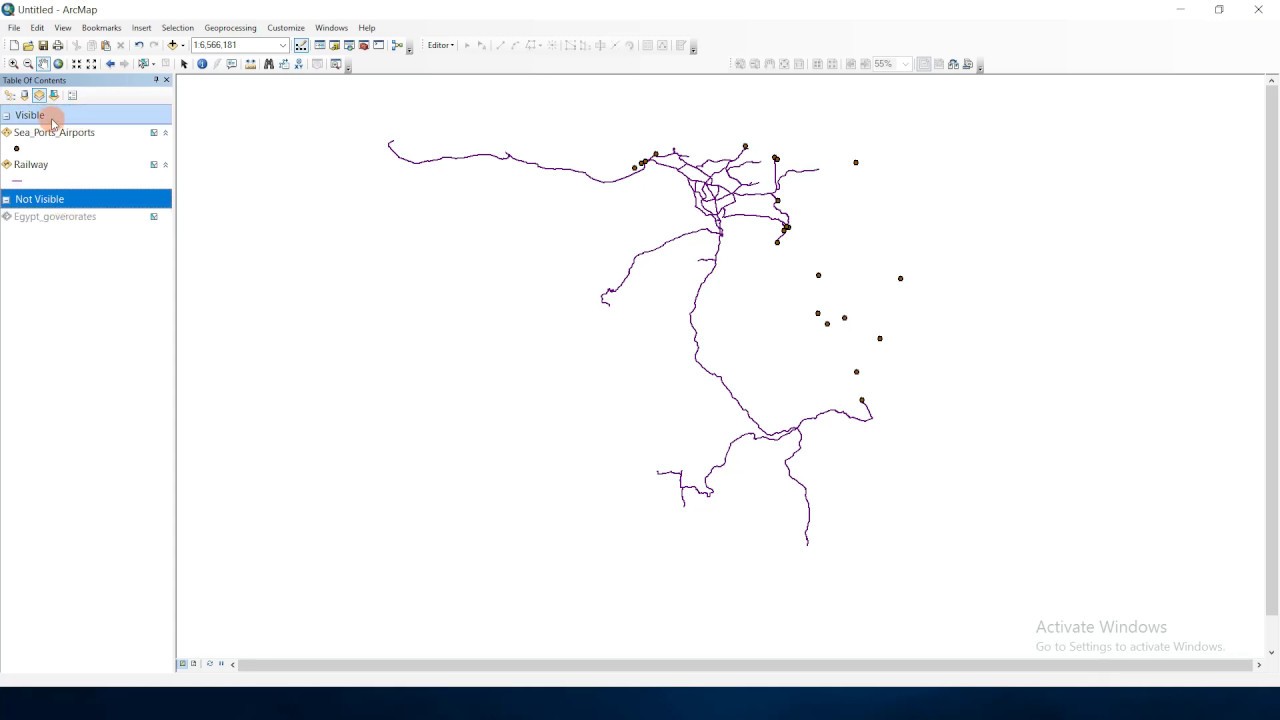Collapse Railway layer legend chevron
The image size is (1280, 720).
[x=165, y=164]
